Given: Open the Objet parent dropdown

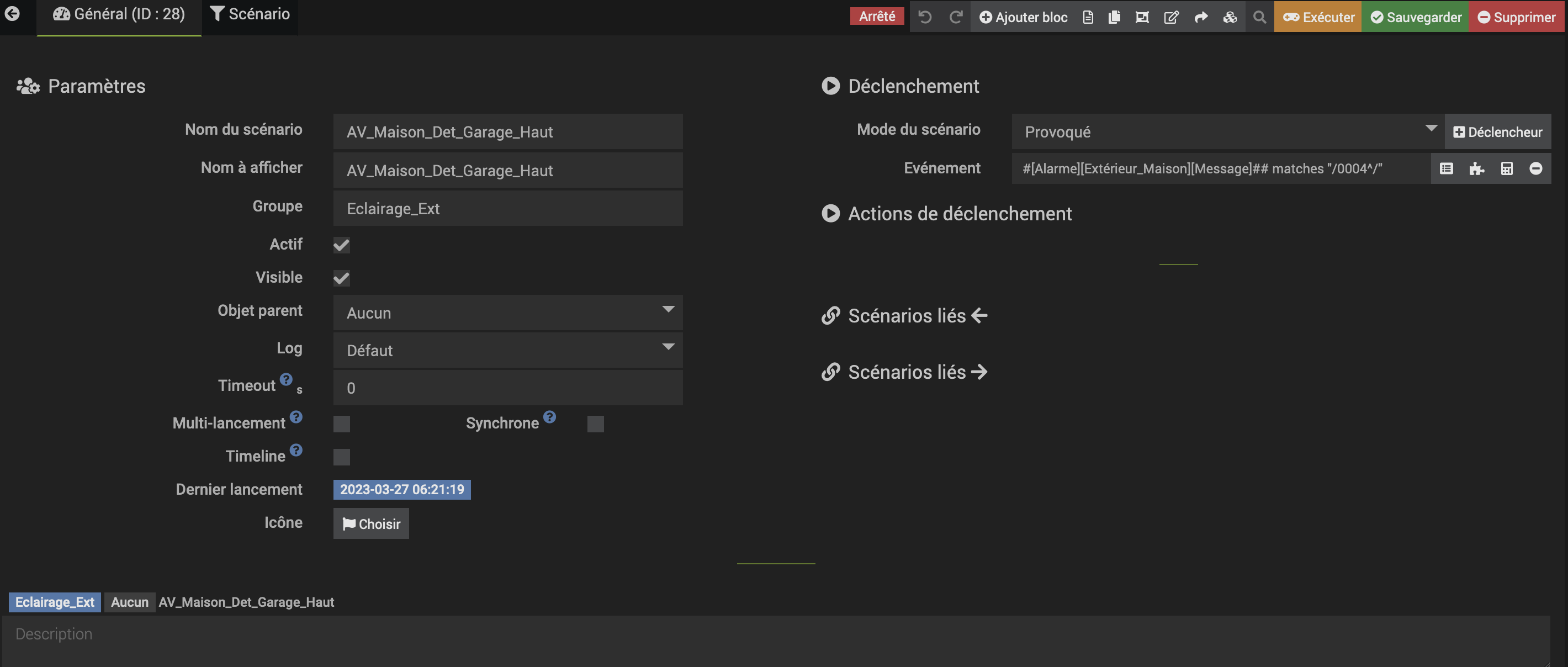Looking at the screenshot, I should pyautogui.click(x=507, y=313).
